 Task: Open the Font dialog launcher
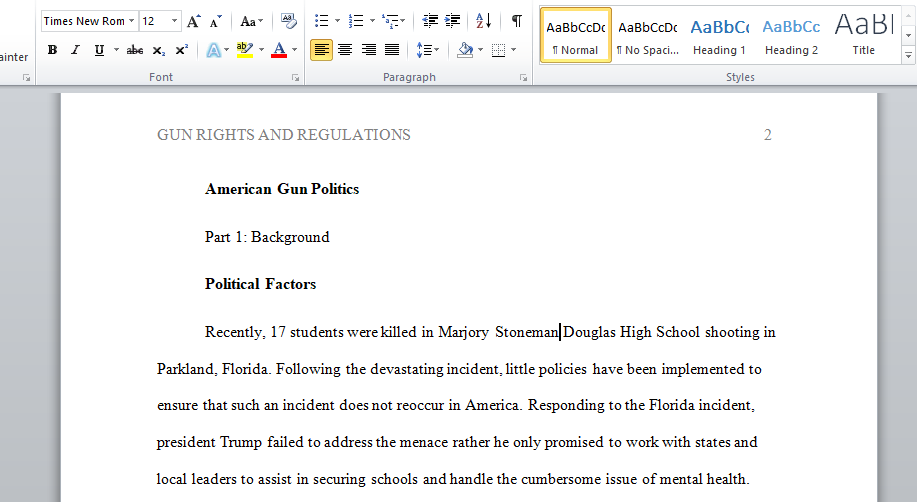pos(295,78)
